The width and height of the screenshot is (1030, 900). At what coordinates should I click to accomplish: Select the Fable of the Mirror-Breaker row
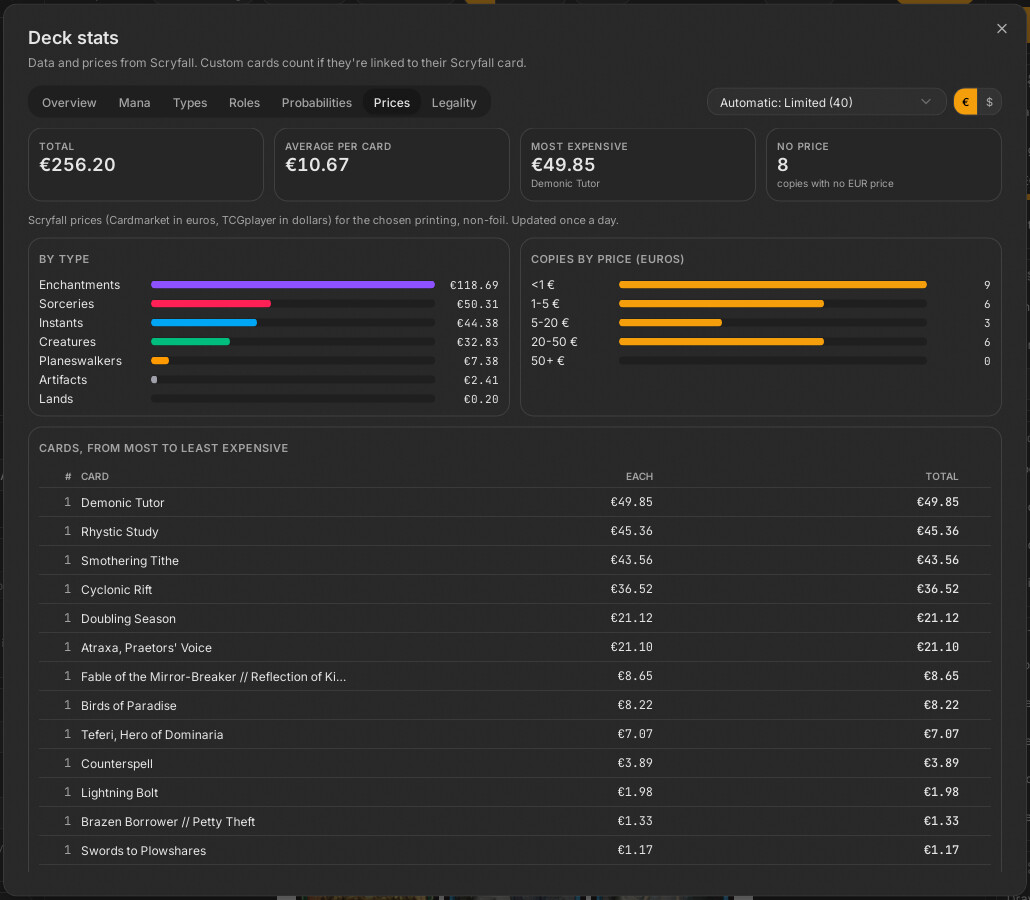pos(514,676)
